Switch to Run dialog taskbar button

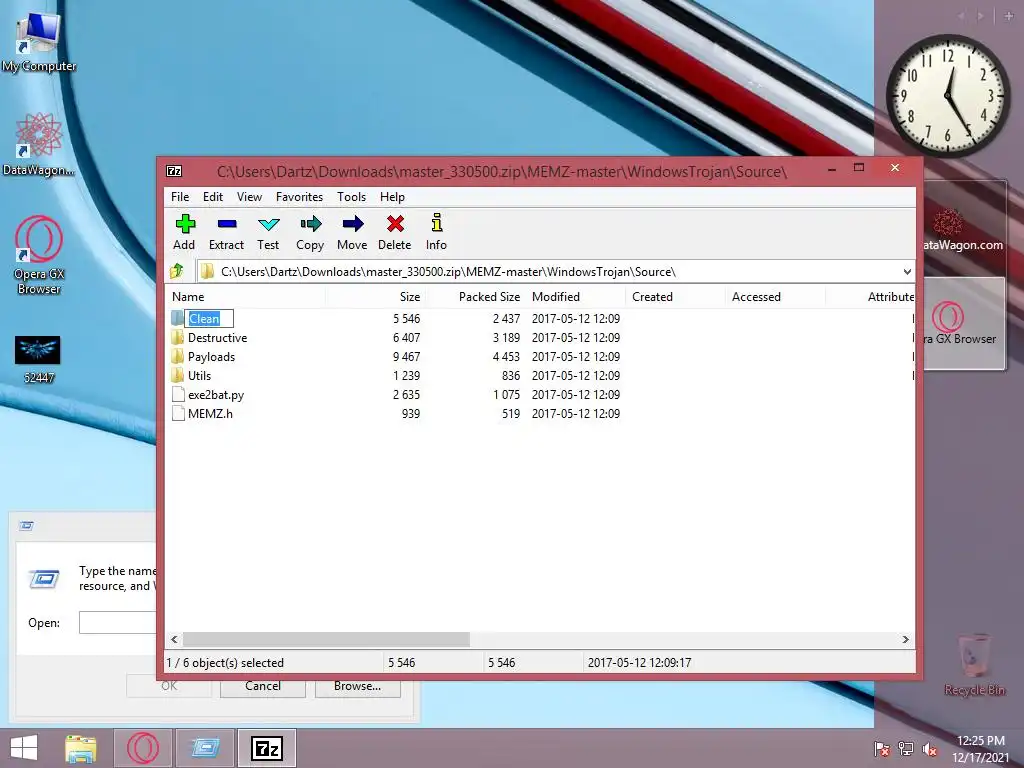[x=205, y=748]
